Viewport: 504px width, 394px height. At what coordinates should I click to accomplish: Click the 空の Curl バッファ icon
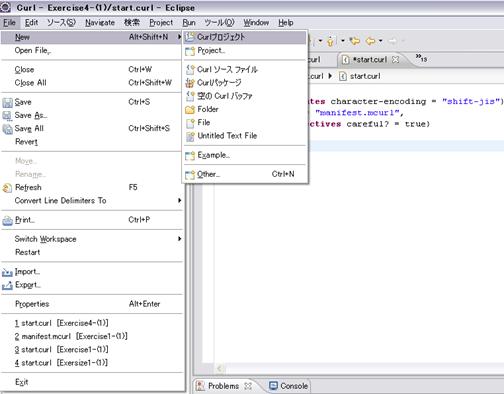[190, 96]
